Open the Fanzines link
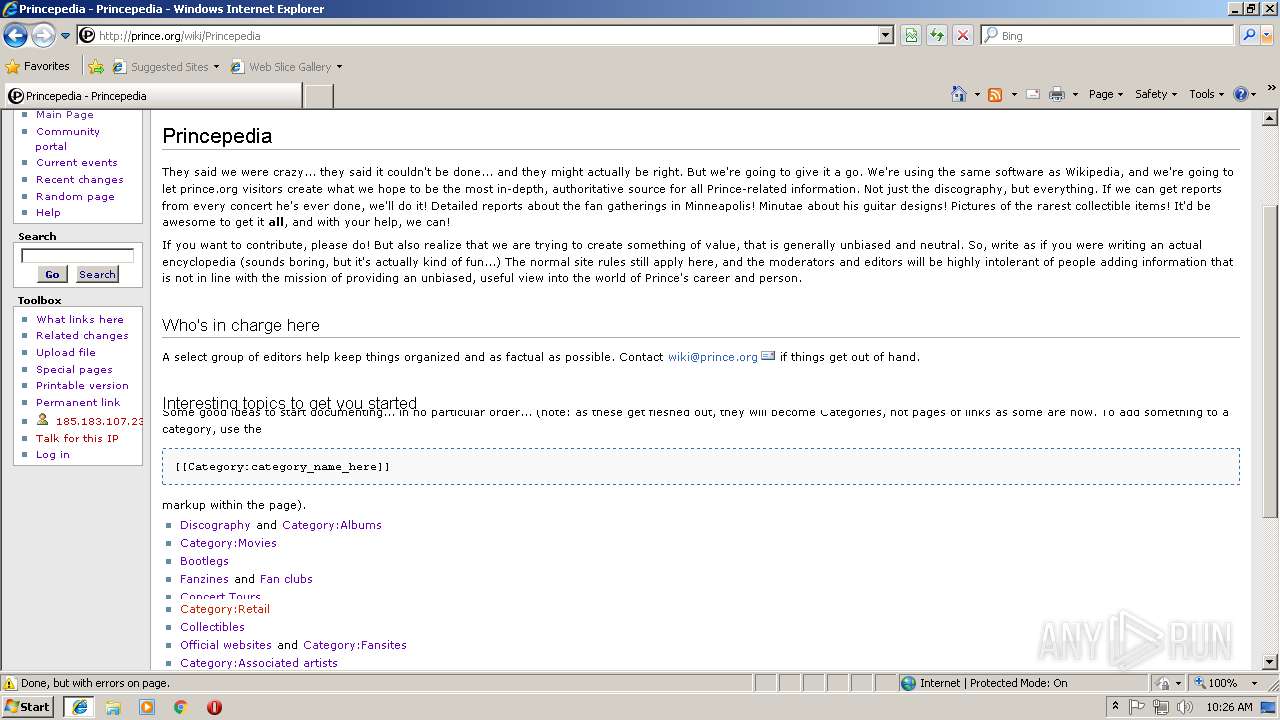This screenshot has width=1280, height=720. (x=204, y=578)
